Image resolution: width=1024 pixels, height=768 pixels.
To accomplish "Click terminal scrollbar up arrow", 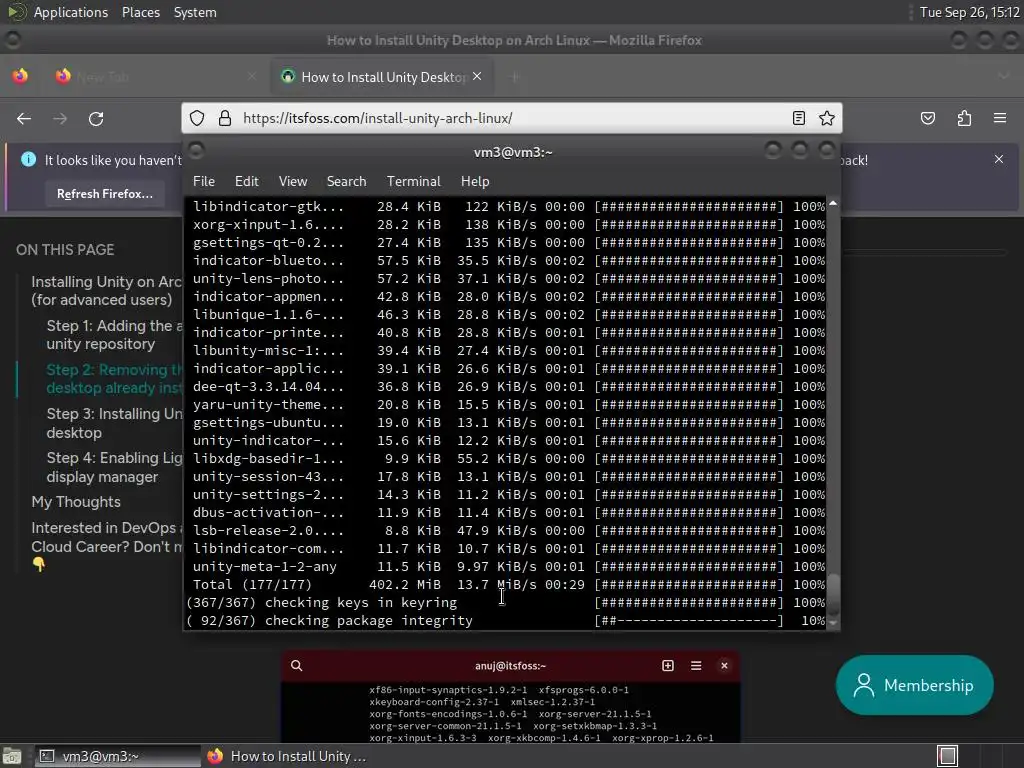I will (x=833, y=204).
